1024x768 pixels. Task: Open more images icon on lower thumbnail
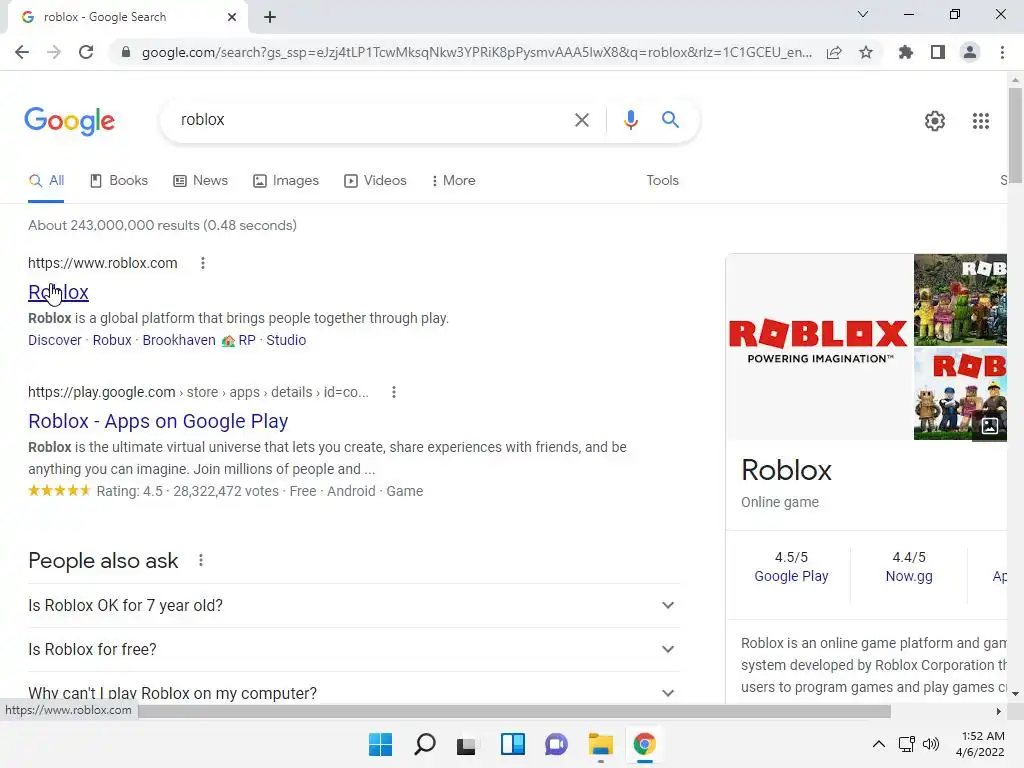[x=989, y=426]
